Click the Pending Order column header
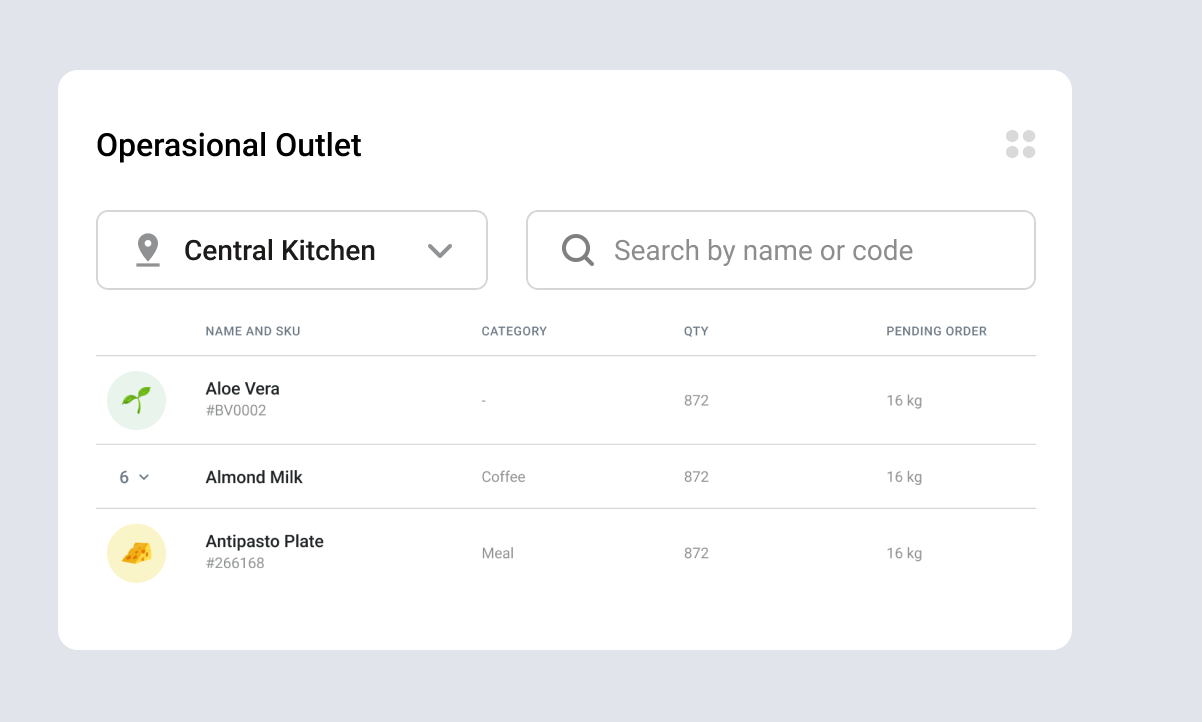1202x722 pixels. 936,331
